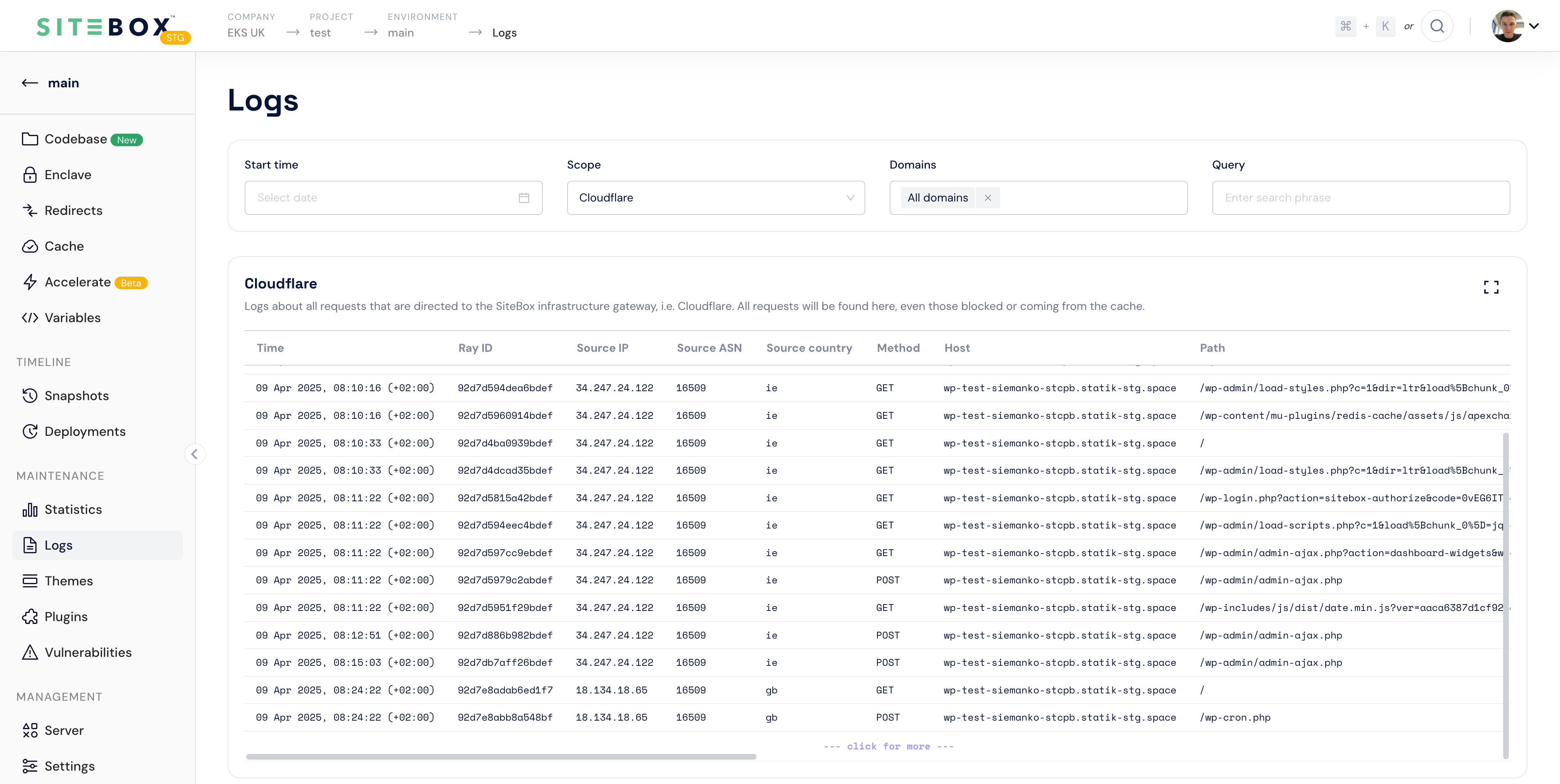Click the Source country column header
The width and height of the screenshot is (1560, 784).
[x=809, y=348]
